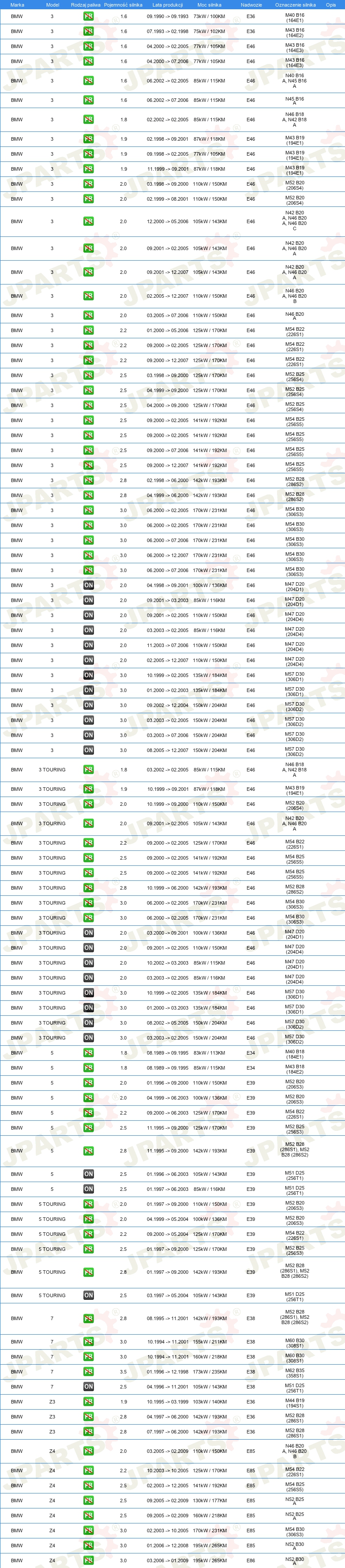Click the Marka column header
This screenshot has width=345, height=1568.
[x=17, y=5]
